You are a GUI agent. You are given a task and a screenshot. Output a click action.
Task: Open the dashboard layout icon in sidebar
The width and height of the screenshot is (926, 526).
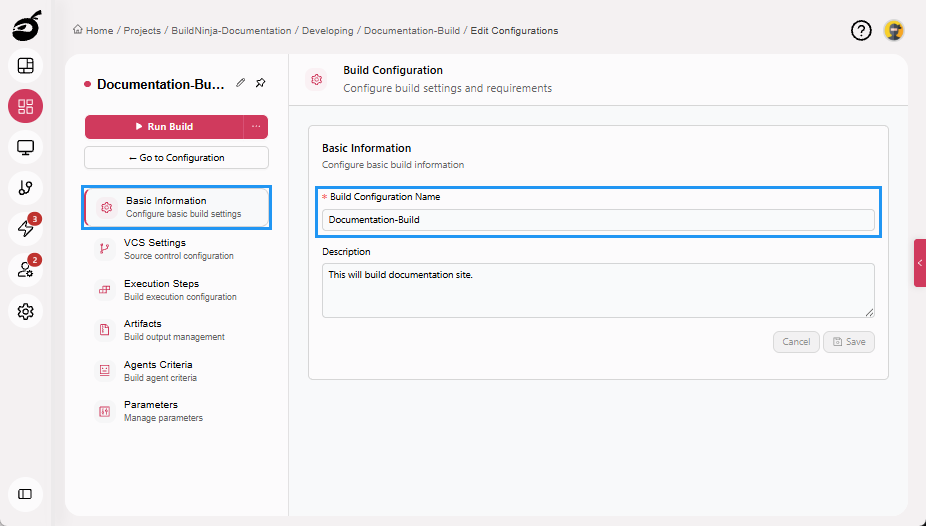point(25,66)
